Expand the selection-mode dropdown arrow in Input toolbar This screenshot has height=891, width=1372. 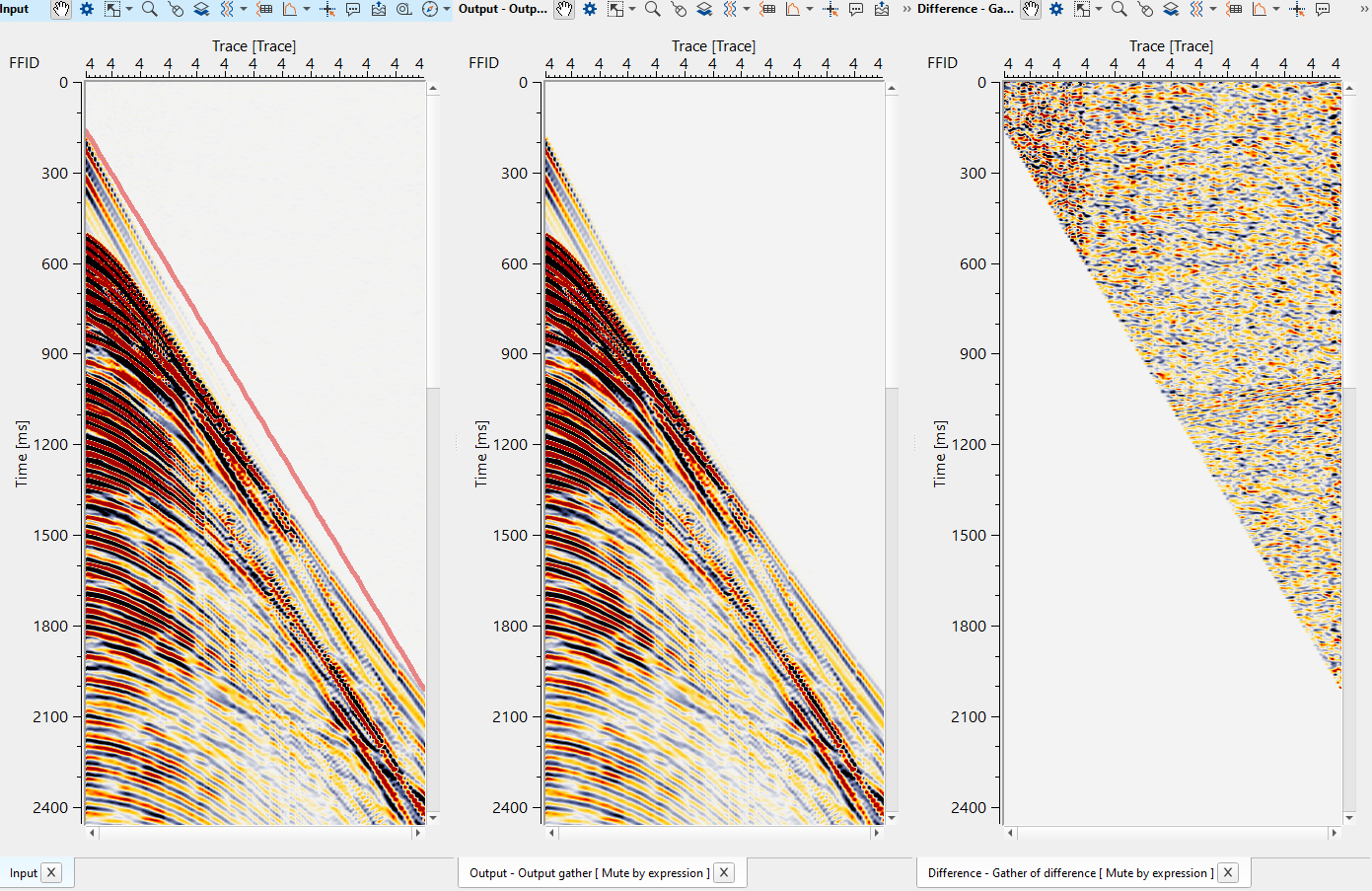tap(129, 10)
